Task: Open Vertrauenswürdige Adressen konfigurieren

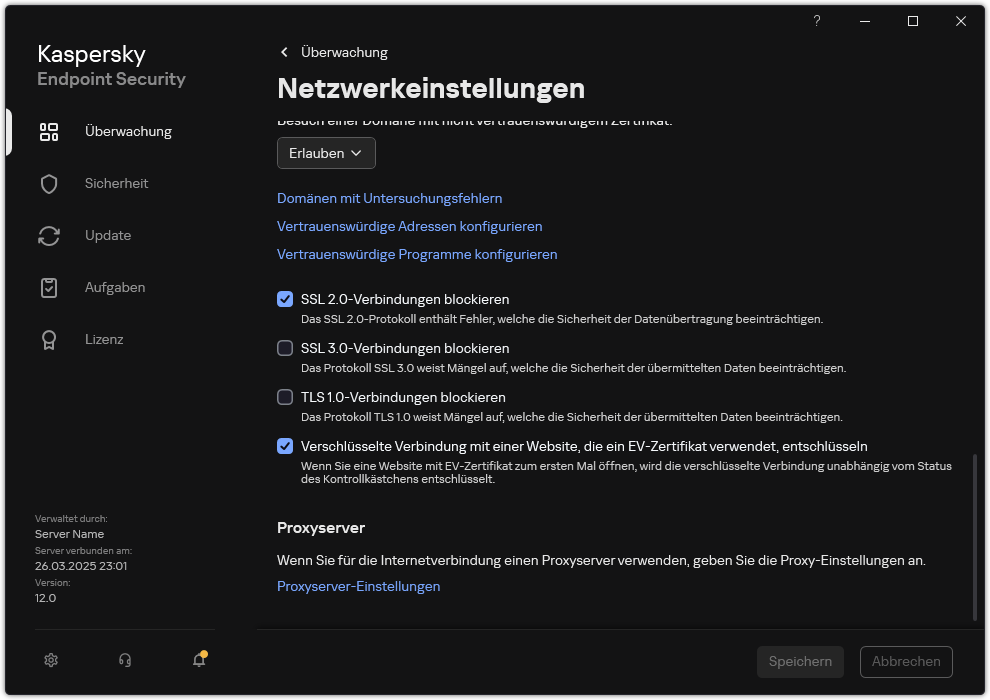Action: [x=409, y=226]
